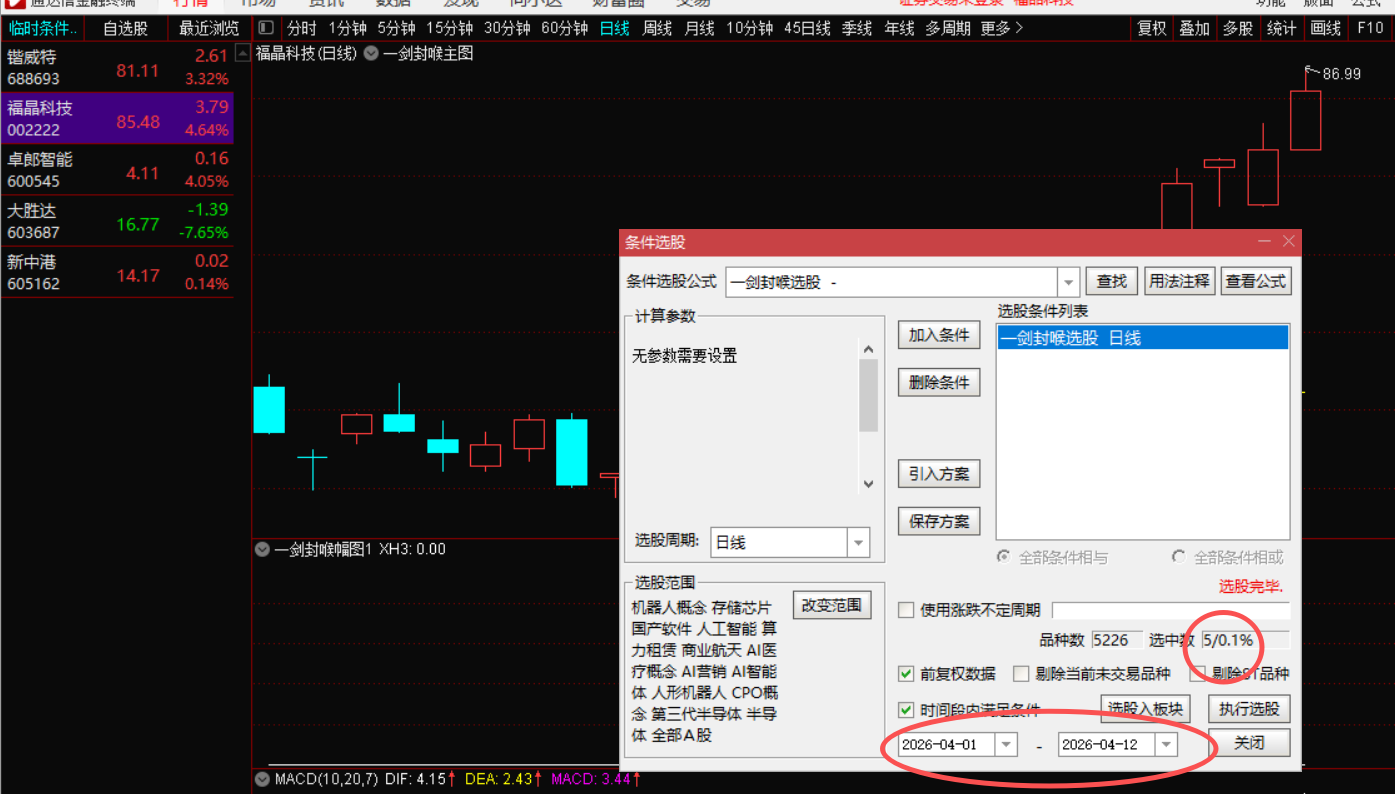This screenshot has height=794, width=1395.
Task: Select 分时 chart period
Action: click(301, 29)
